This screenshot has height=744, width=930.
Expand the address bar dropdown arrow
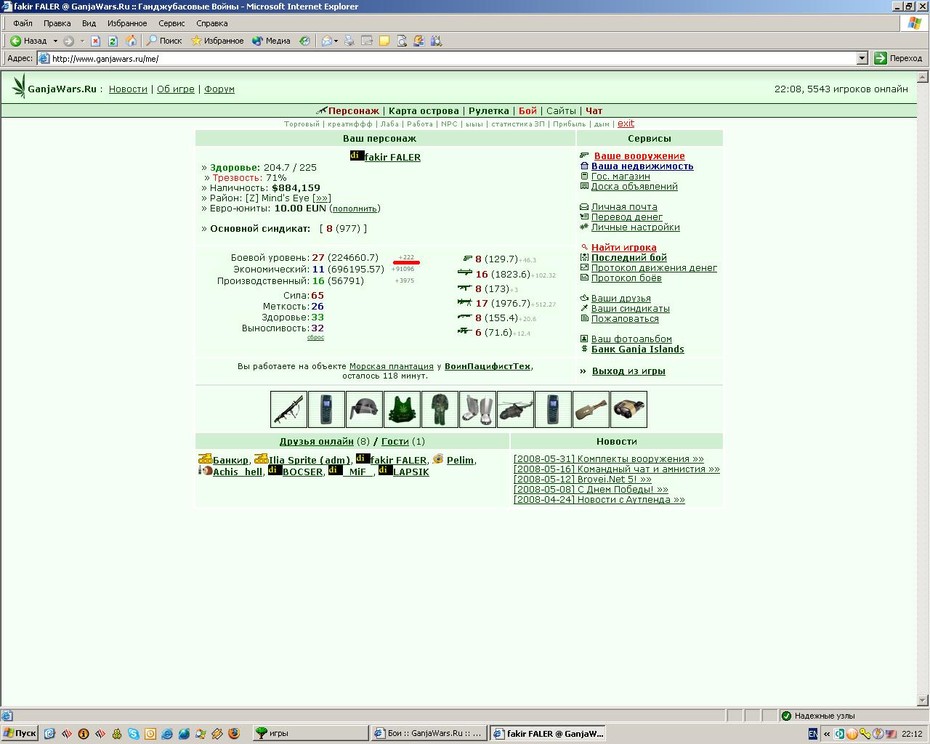pyautogui.click(x=862, y=58)
